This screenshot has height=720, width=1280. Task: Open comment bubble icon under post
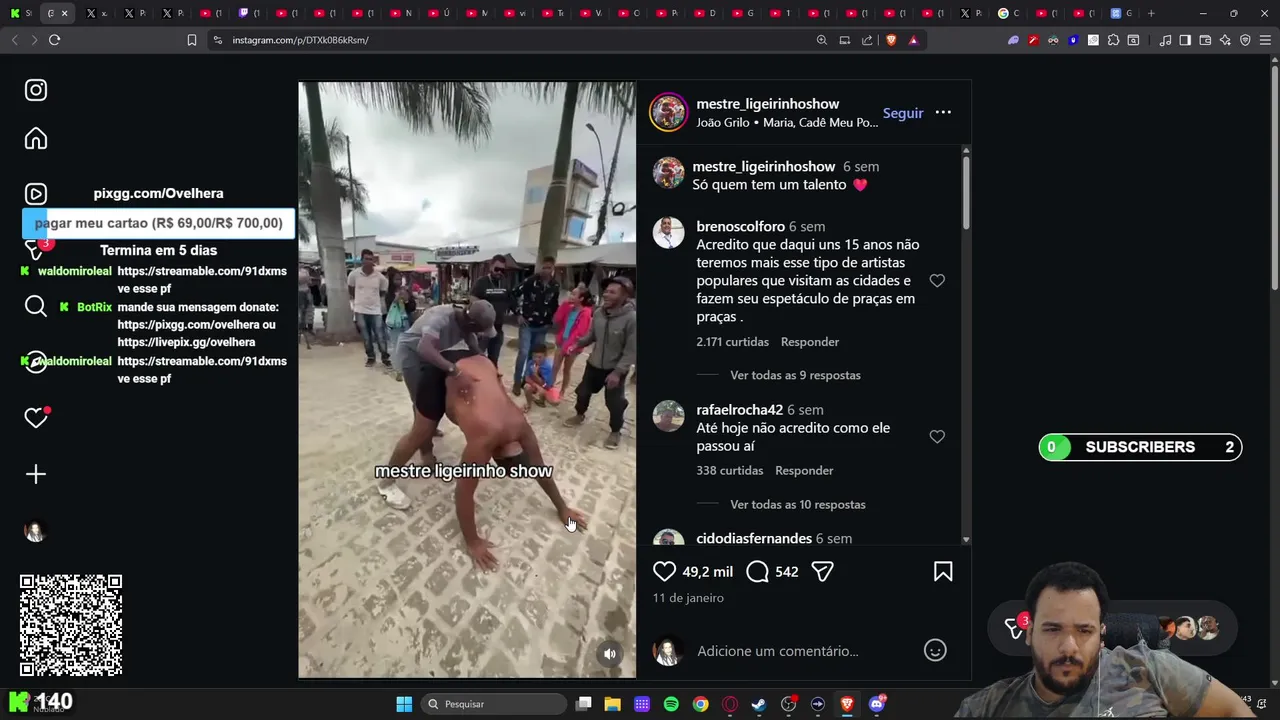click(758, 571)
